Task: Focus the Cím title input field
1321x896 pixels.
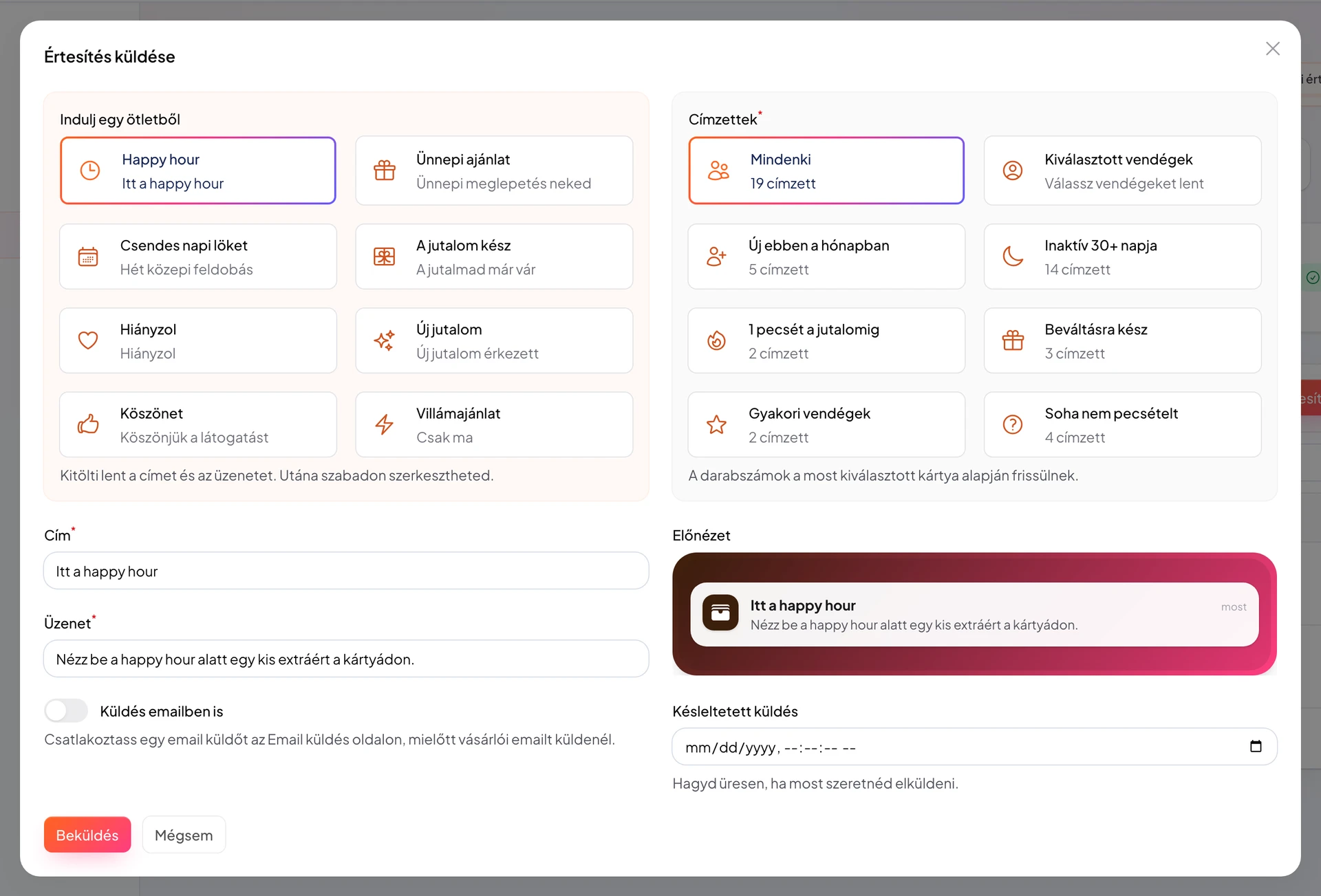Action: 346,571
